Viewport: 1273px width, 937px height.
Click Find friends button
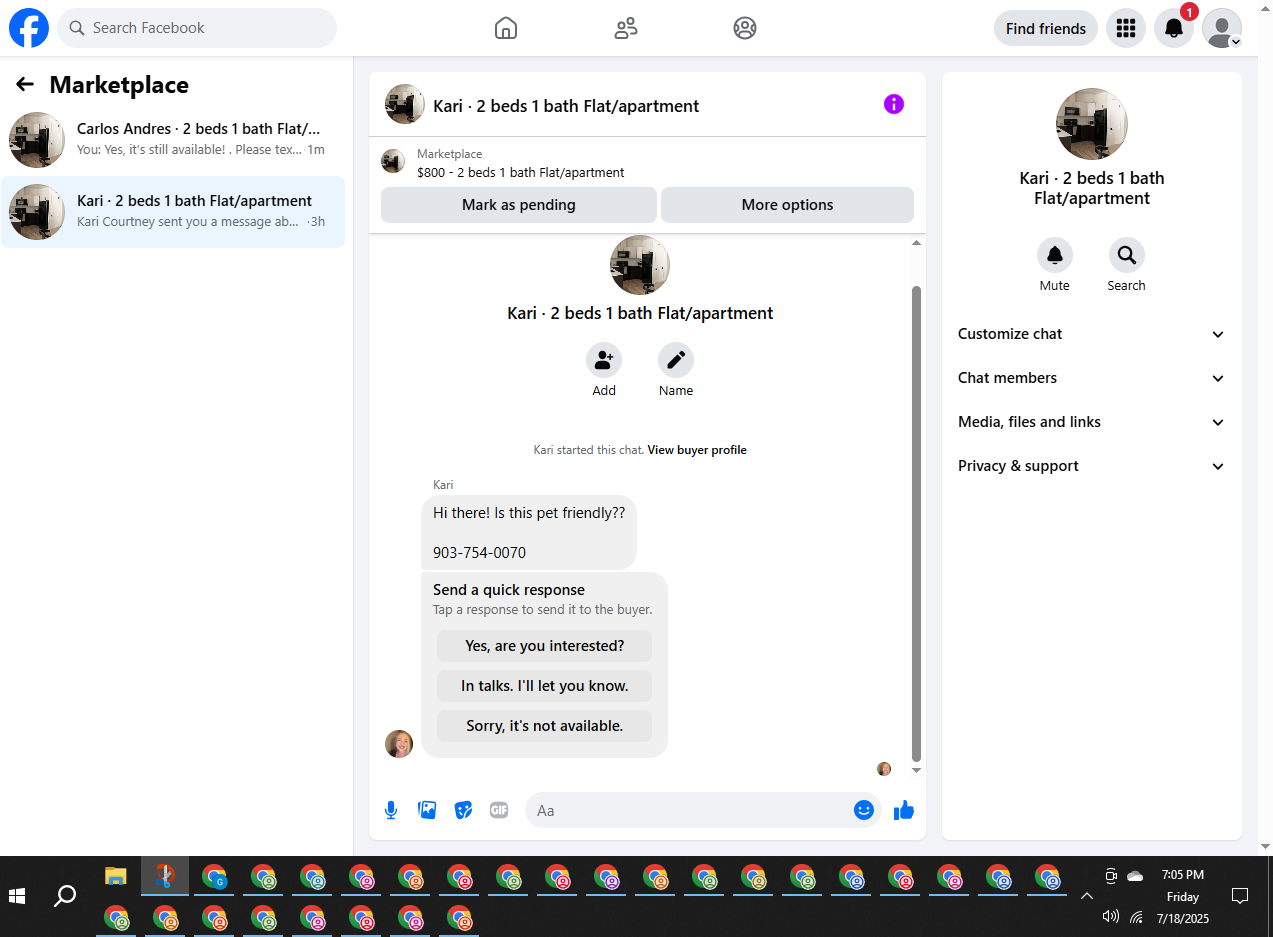coord(1046,28)
